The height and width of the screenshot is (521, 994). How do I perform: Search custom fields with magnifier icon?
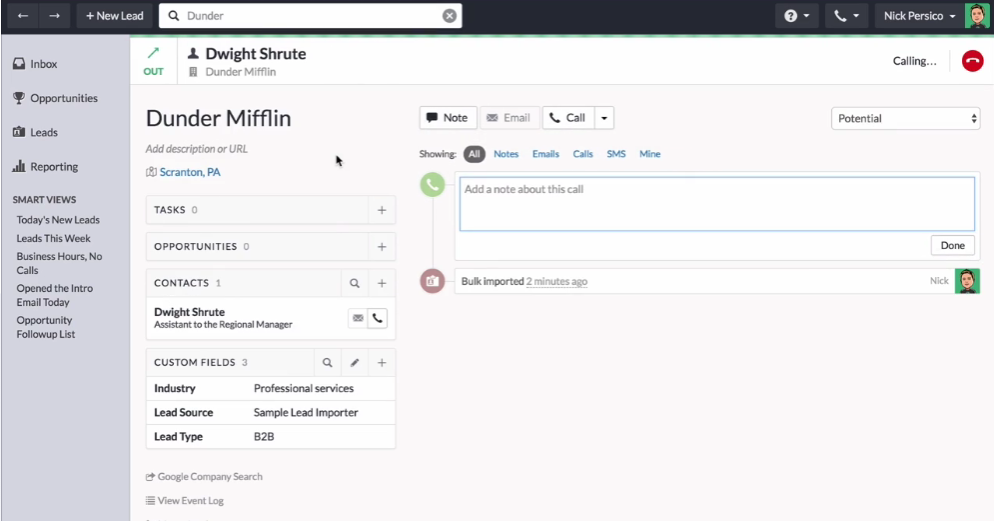pyautogui.click(x=327, y=363)
